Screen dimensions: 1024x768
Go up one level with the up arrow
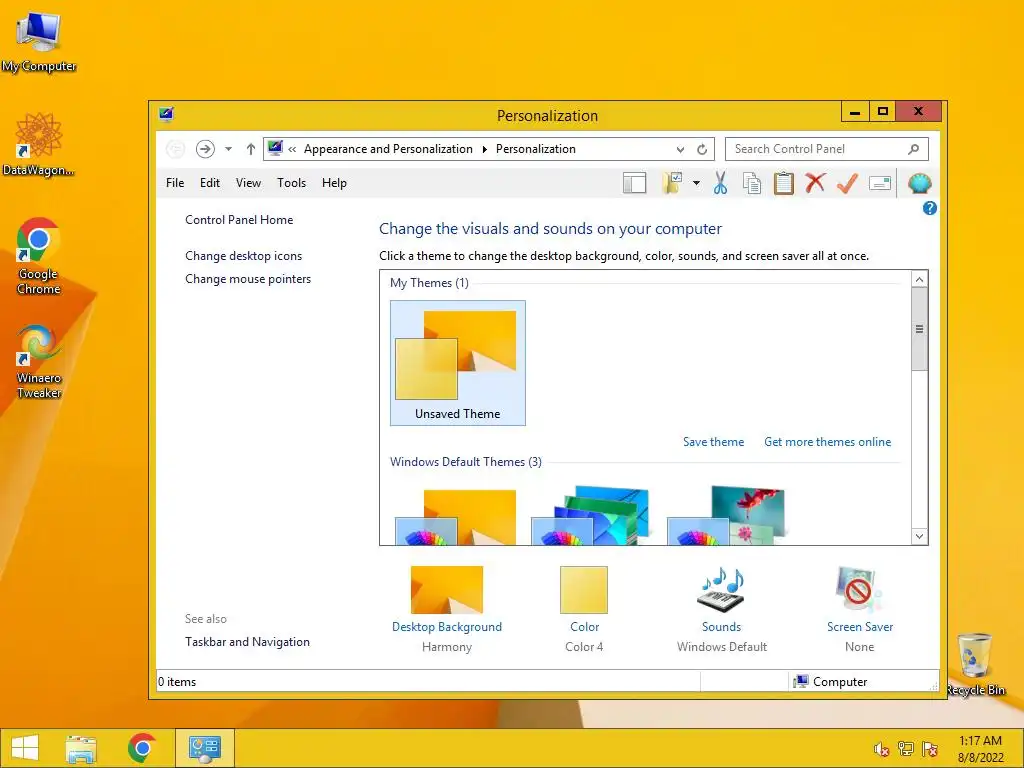pos(251,150)
